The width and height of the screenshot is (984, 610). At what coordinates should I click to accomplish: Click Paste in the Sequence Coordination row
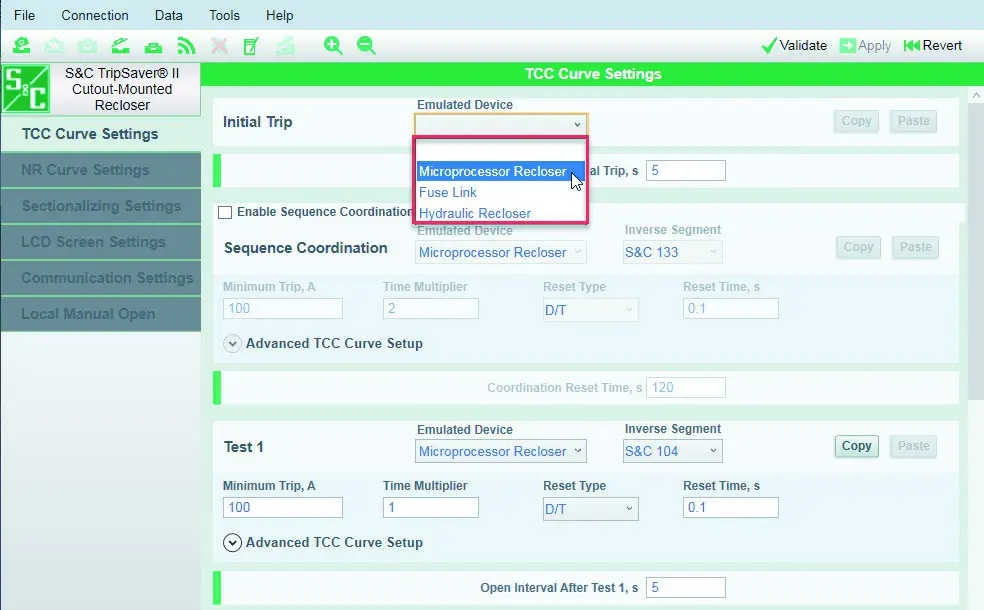[x=915, y=247]
